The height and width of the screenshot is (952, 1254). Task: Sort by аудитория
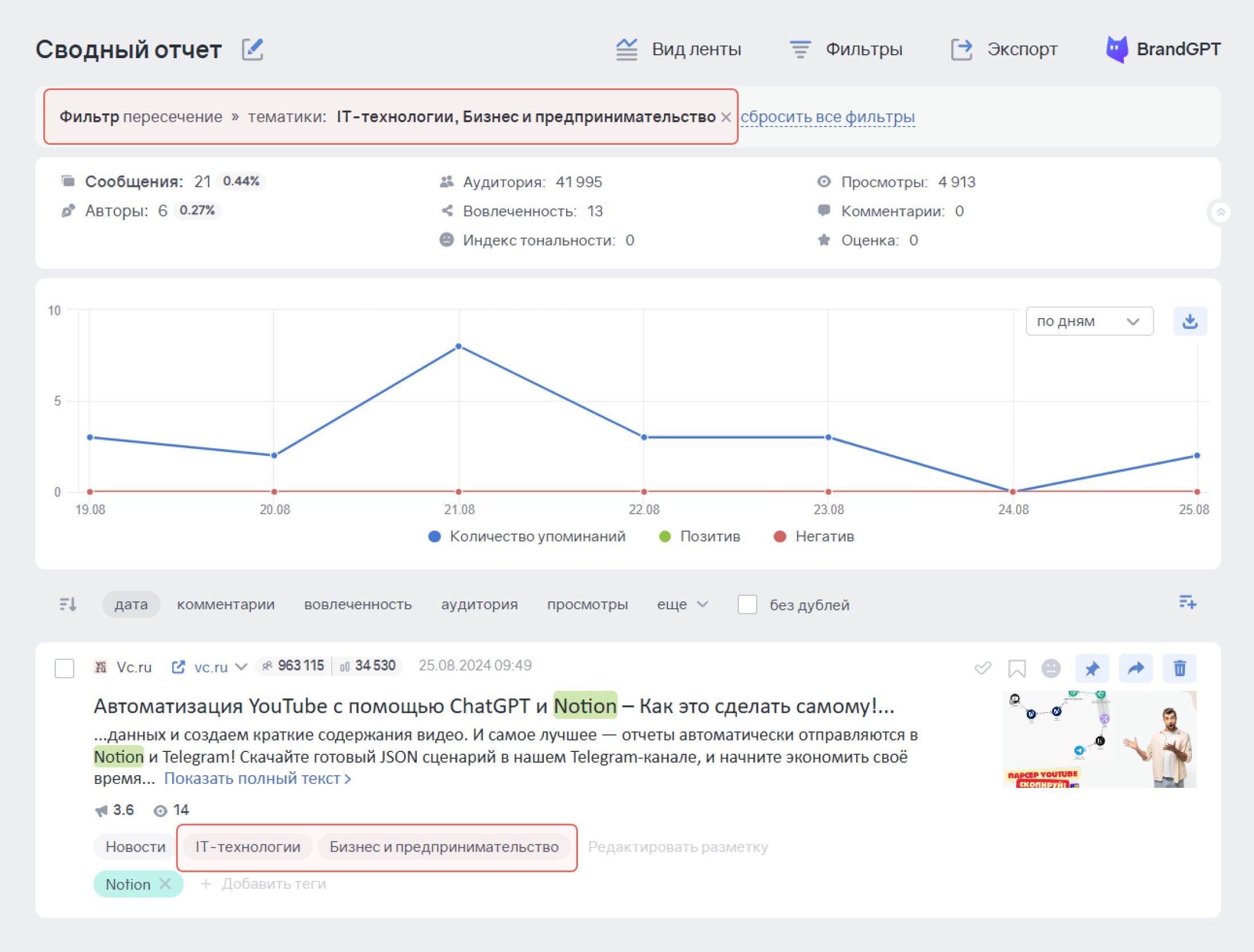pyautogui.click(x=479, y=604)
